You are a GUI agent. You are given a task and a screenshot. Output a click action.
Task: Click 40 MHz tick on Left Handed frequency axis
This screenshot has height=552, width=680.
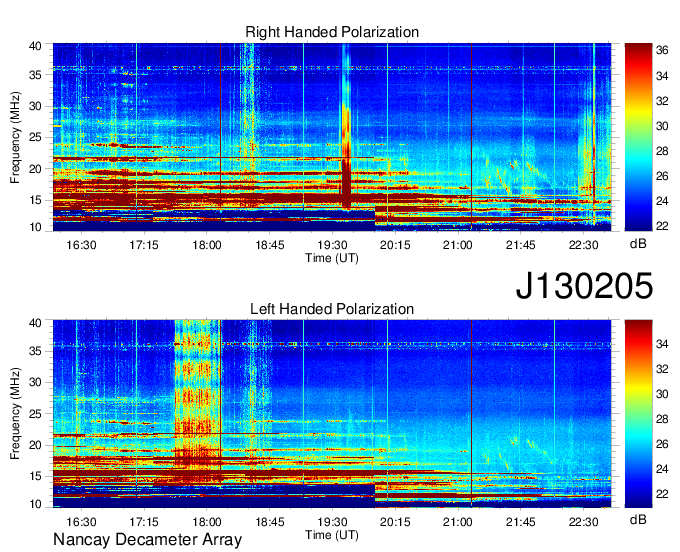pos(35,323)
